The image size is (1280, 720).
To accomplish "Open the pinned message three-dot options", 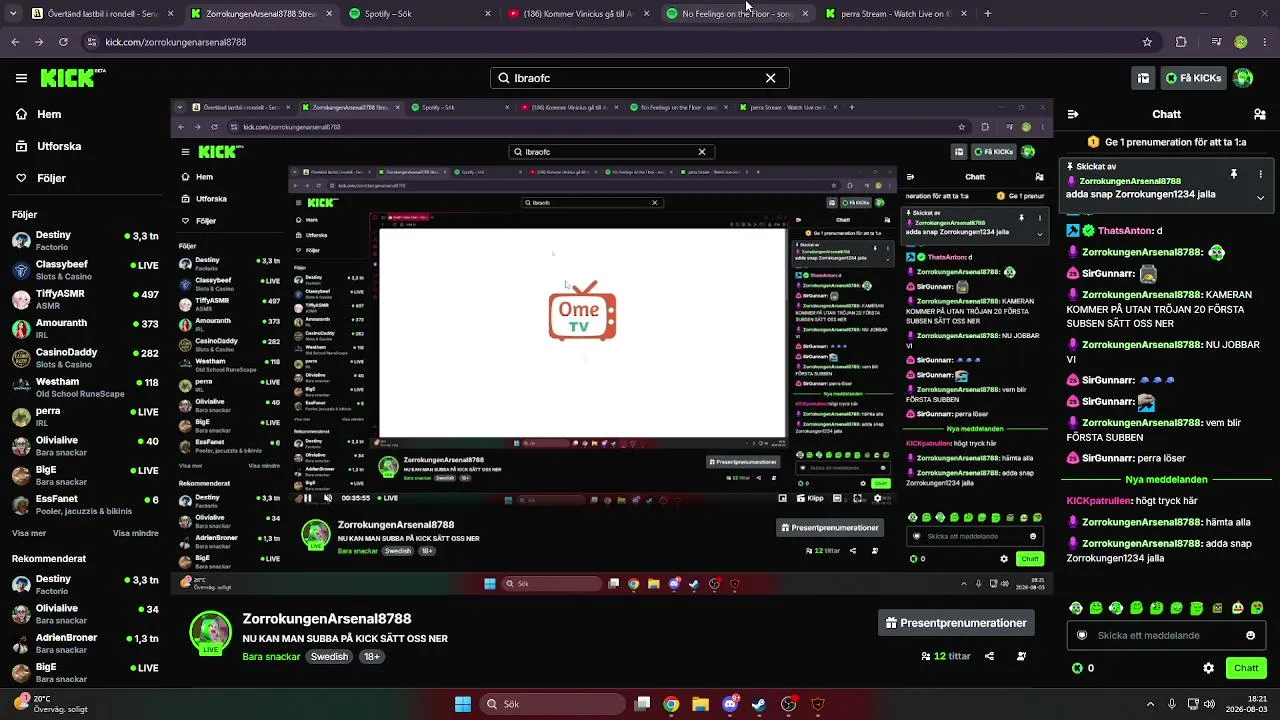I will [x=1260, y=174].
